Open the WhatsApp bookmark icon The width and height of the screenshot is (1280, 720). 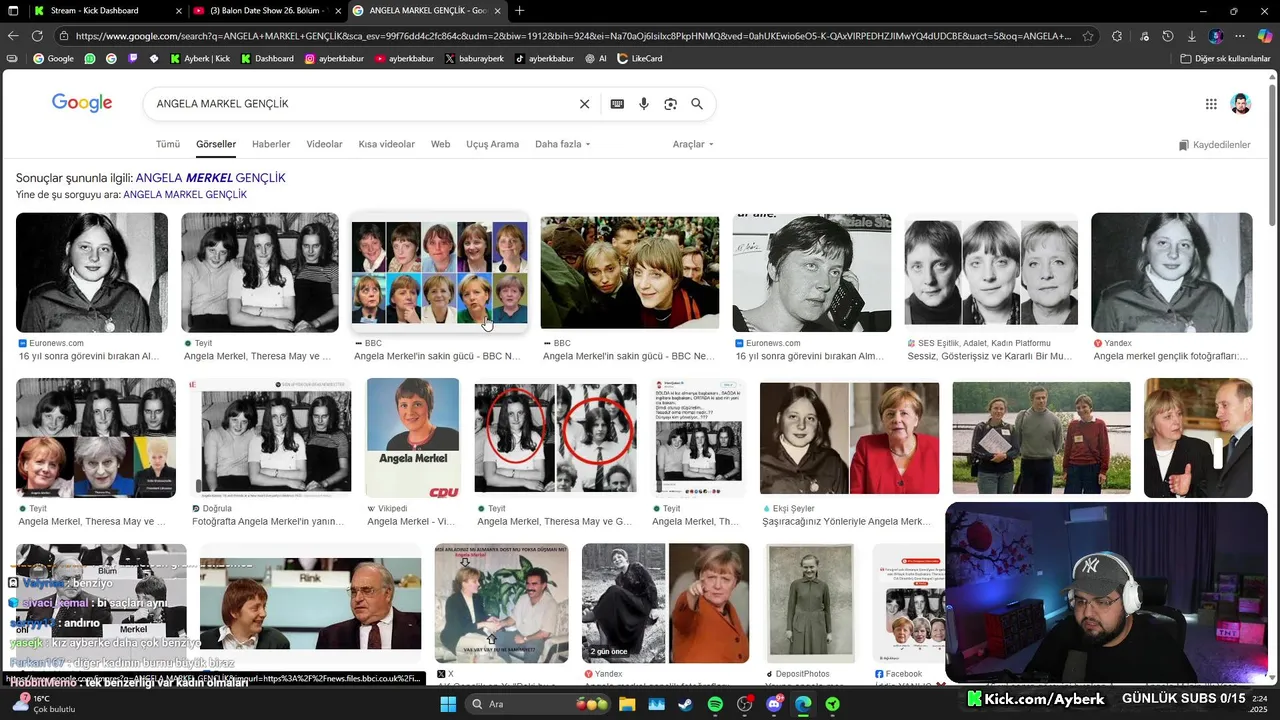point(90,59)
